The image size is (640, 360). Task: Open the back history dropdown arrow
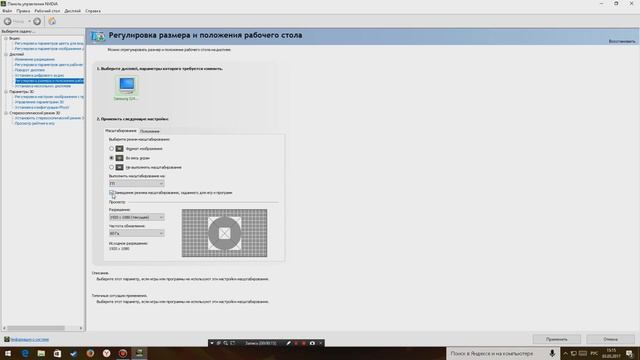(29, 21)
